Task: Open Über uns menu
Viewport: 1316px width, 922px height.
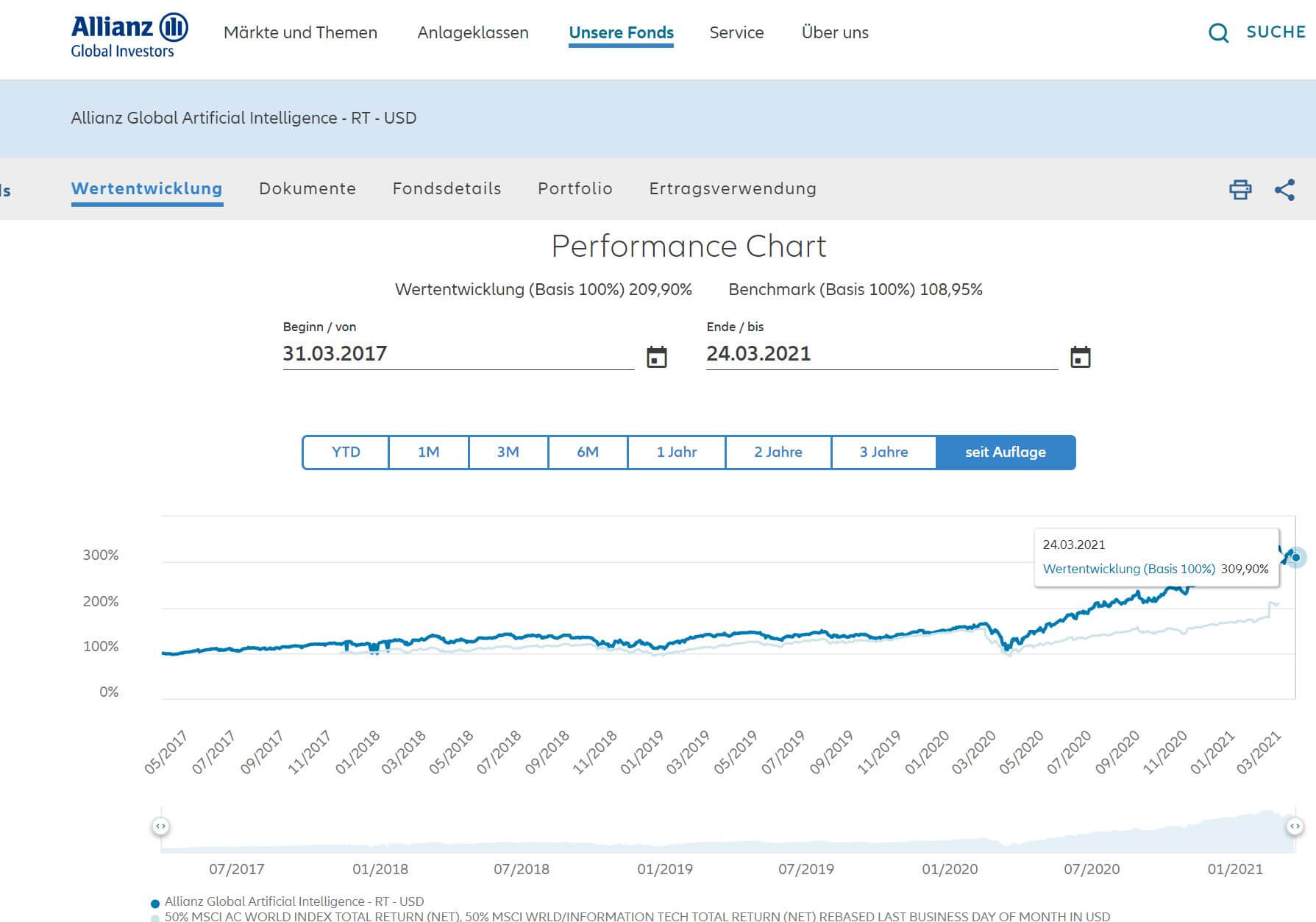Action: click(835, 32)
